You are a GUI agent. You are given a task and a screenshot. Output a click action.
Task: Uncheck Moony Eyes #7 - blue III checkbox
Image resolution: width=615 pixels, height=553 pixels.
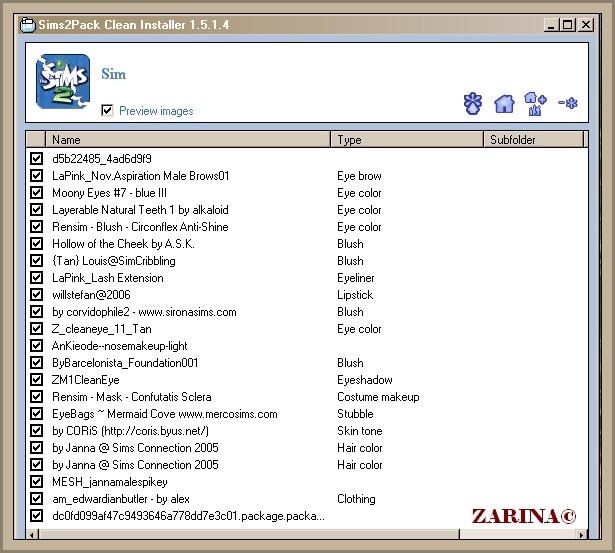coord(36,193)
